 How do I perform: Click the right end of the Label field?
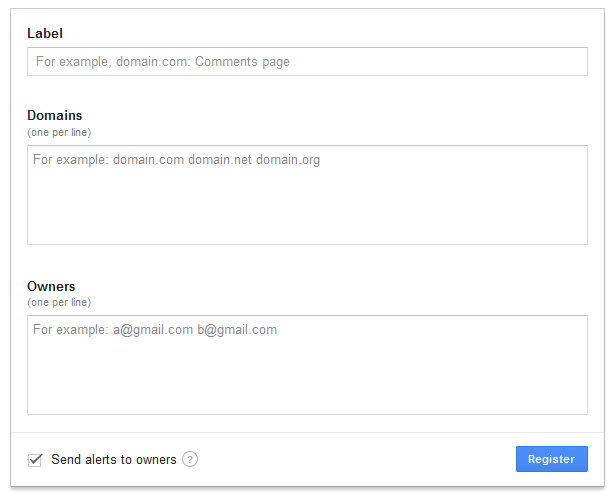[570, 62]
